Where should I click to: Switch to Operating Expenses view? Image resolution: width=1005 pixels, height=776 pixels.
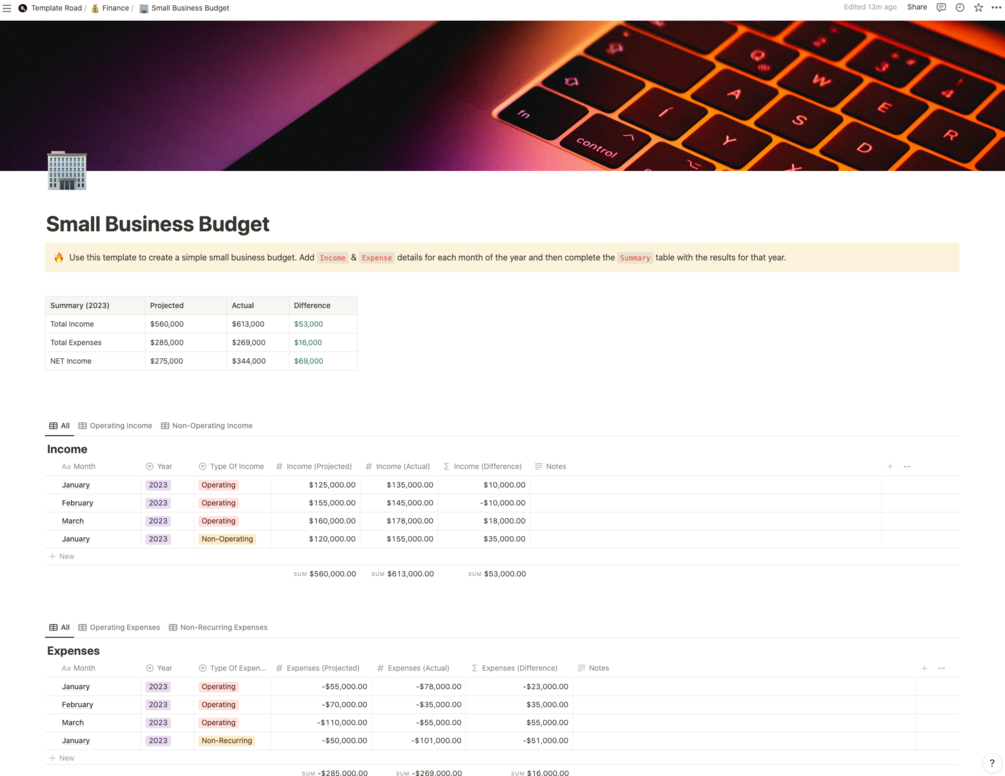point(119,627)
